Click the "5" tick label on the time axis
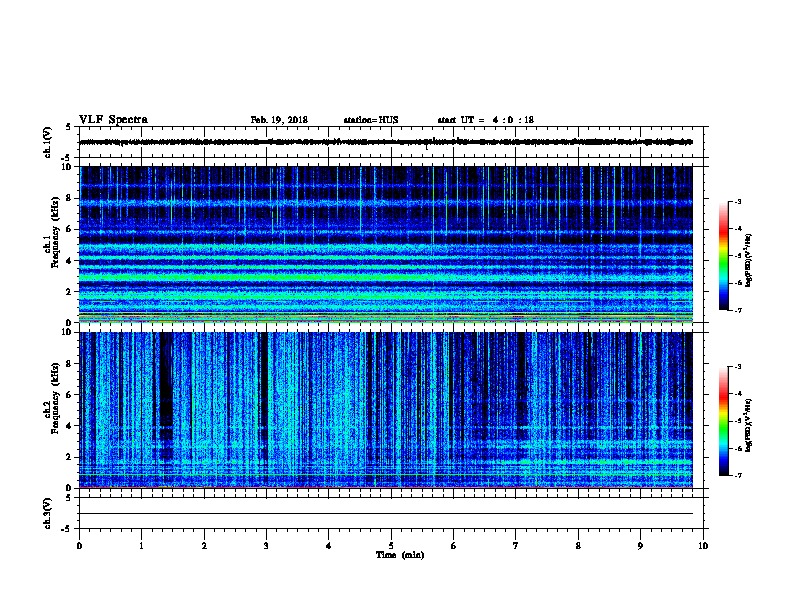 (391, 546)
